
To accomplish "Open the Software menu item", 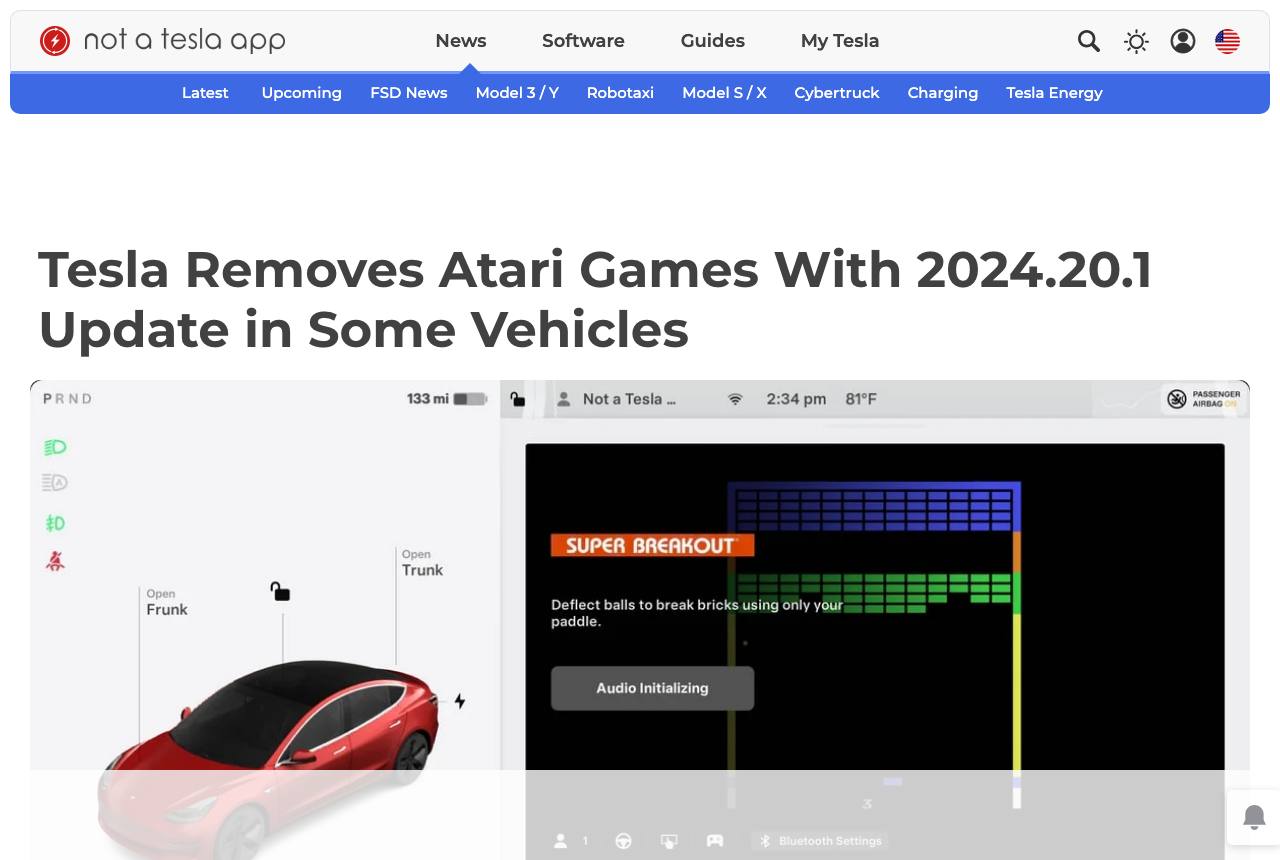I will 583,41.
